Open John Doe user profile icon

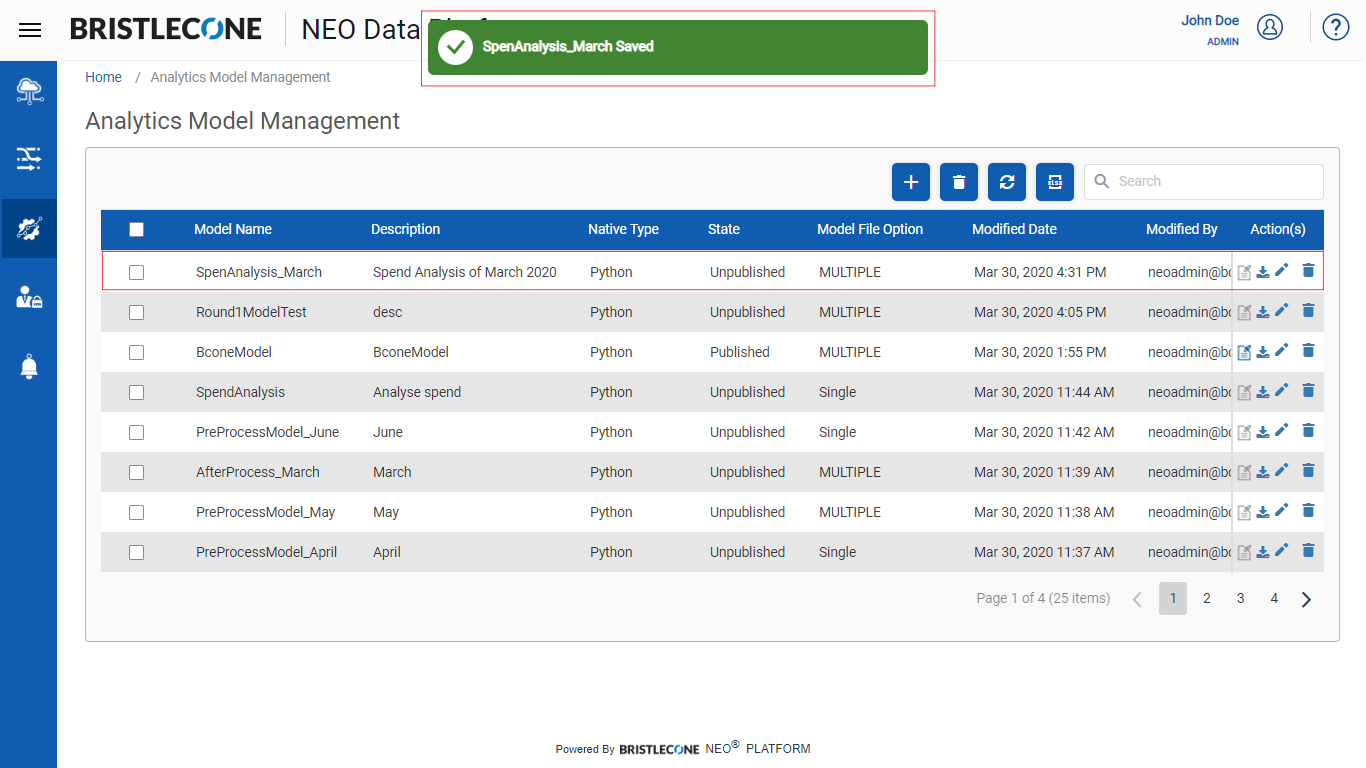coord(1270,27)
